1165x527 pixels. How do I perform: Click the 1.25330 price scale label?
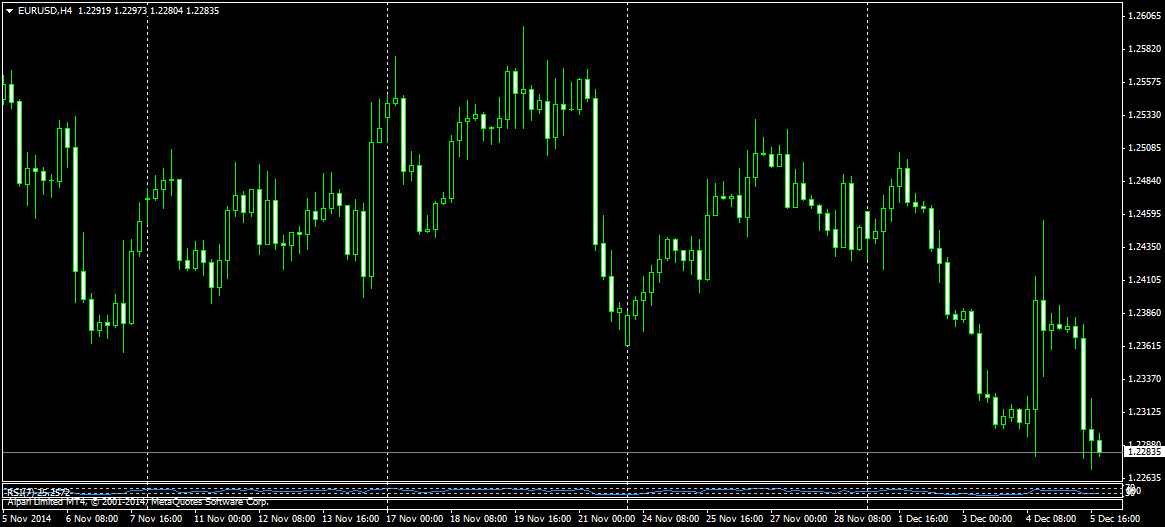(x=1144, y=115)
